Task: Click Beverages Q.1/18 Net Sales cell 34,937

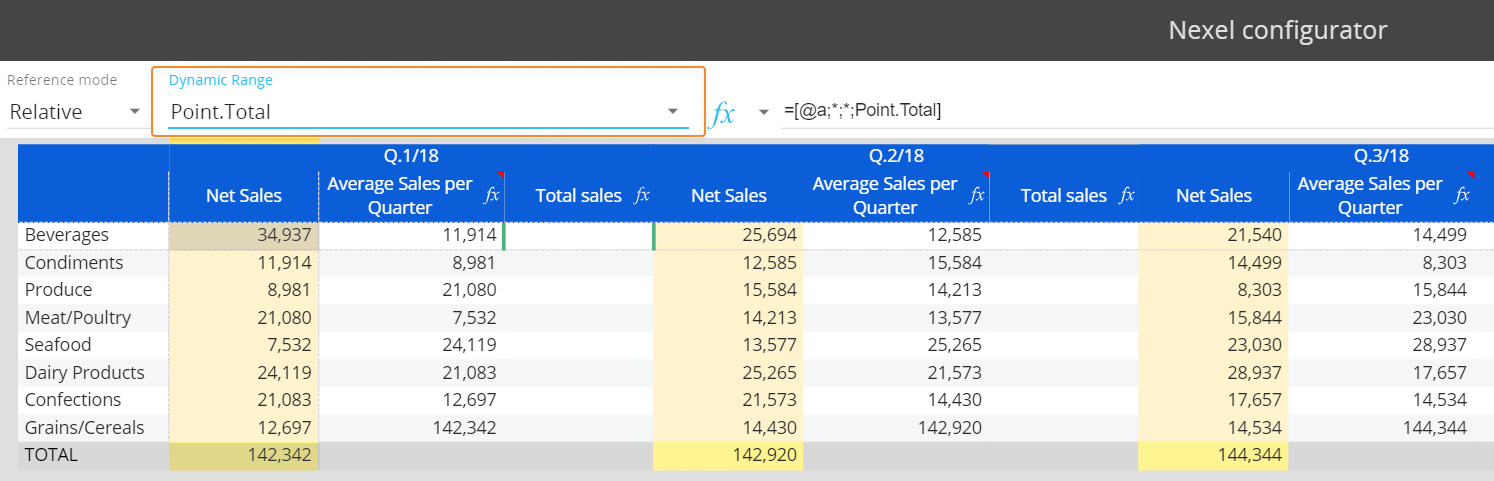Action: click(244, 235)
